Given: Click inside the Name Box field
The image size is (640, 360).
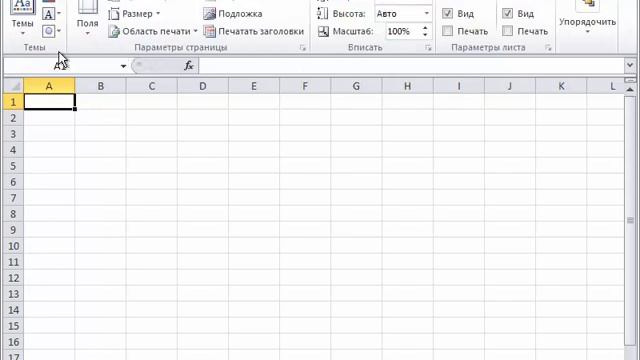Looking at the screenshot, I should (61, 66).
